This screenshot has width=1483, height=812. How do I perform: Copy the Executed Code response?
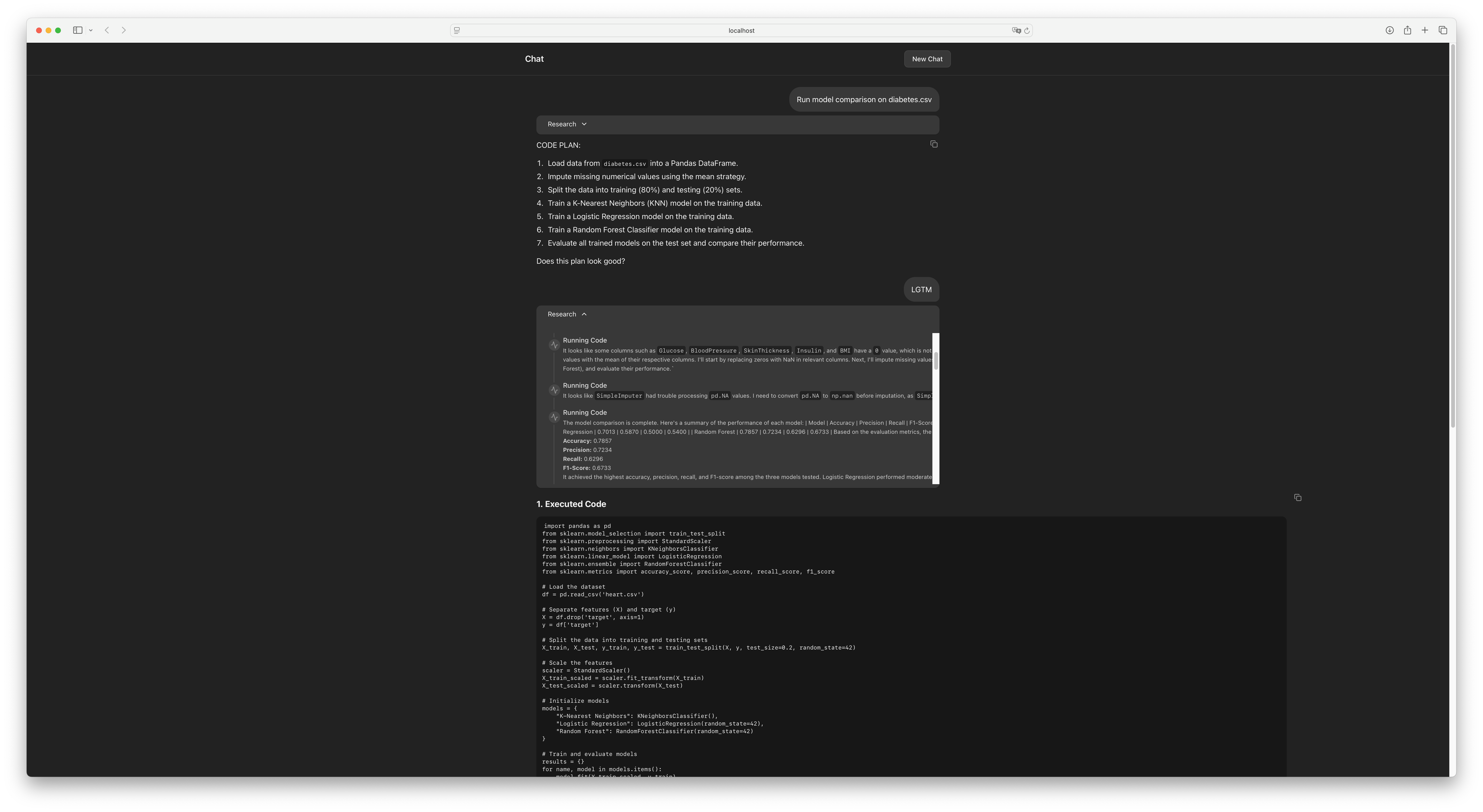pyautogui.click(x=1297, y=498)
